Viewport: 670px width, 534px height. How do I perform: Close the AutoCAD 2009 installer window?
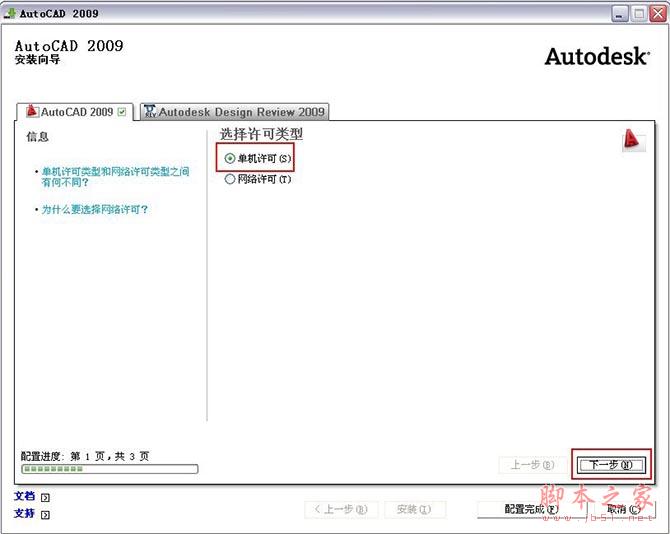658,14
